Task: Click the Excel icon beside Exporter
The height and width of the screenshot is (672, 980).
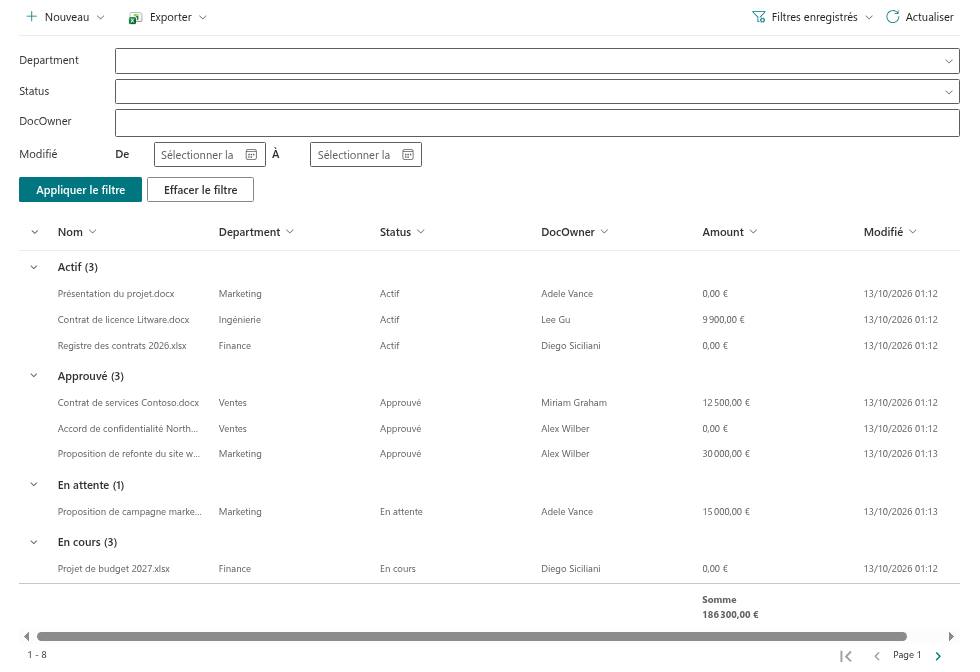Action: (x=135, y=18)
